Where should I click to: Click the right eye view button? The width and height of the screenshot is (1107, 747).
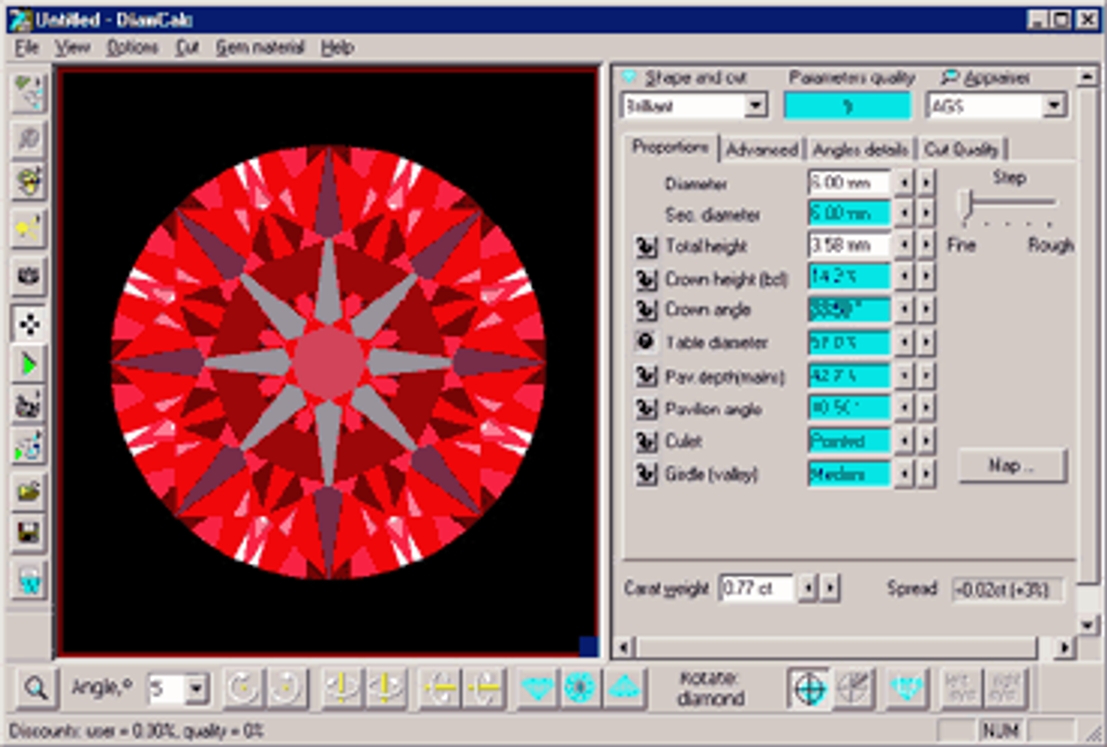pos(1005,688)
